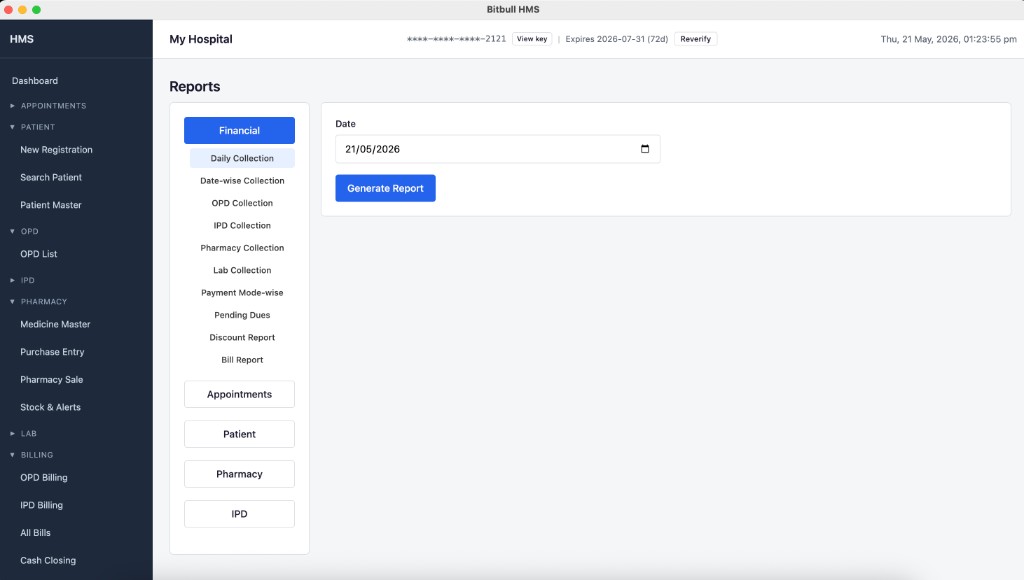Go to Dashboard in sidebar
The height and width of the screenshot is (580, 1024).
coord(35,81)
